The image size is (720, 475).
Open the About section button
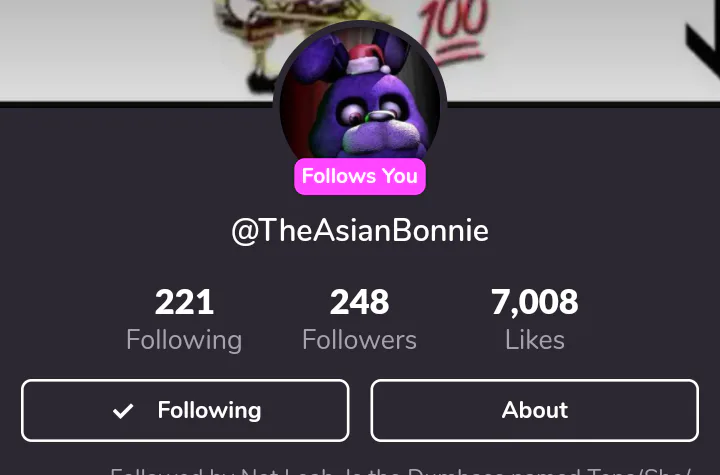(x=535, y=411)
